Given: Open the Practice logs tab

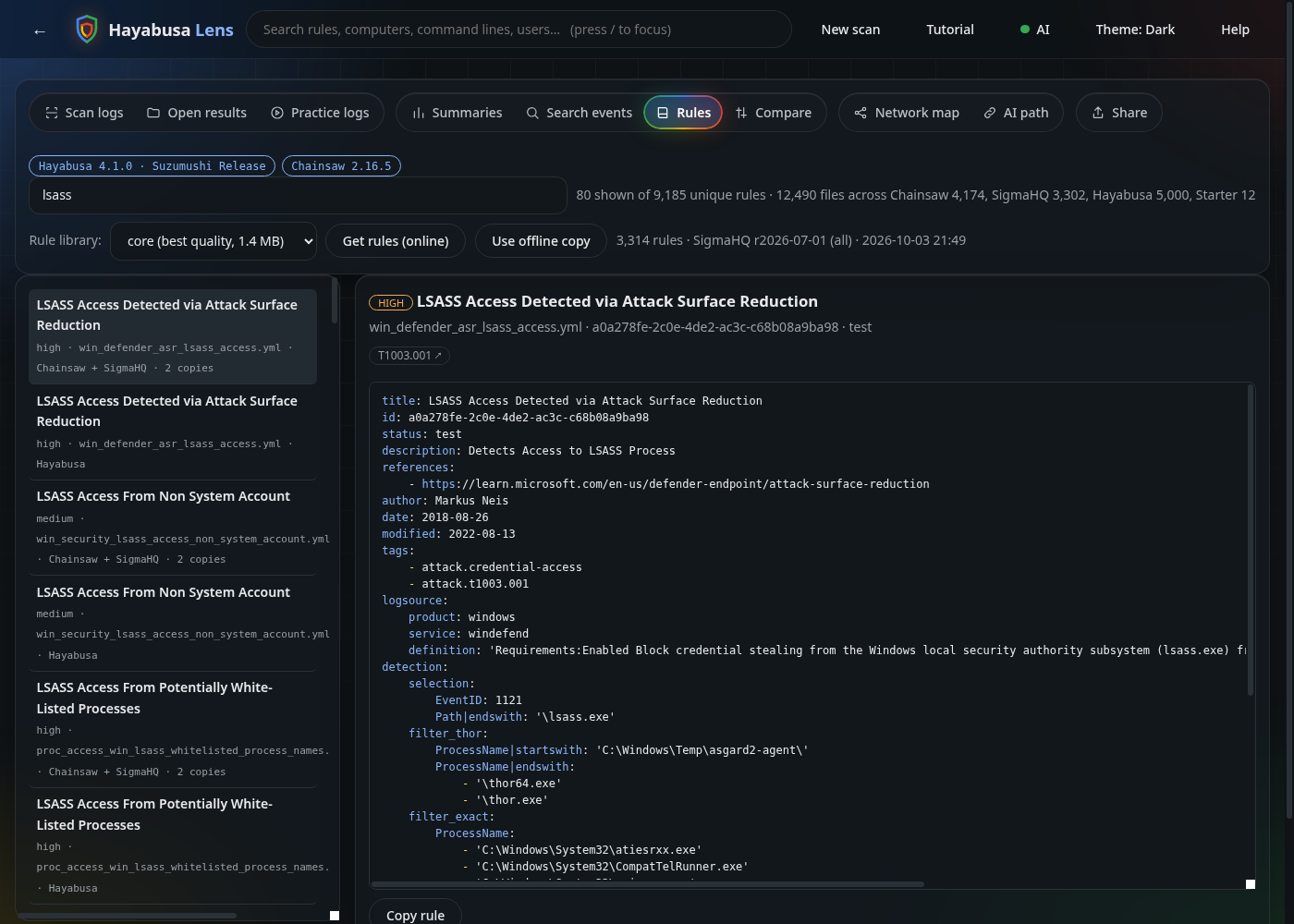Looking at the screenshot, I should click(320, 113).
